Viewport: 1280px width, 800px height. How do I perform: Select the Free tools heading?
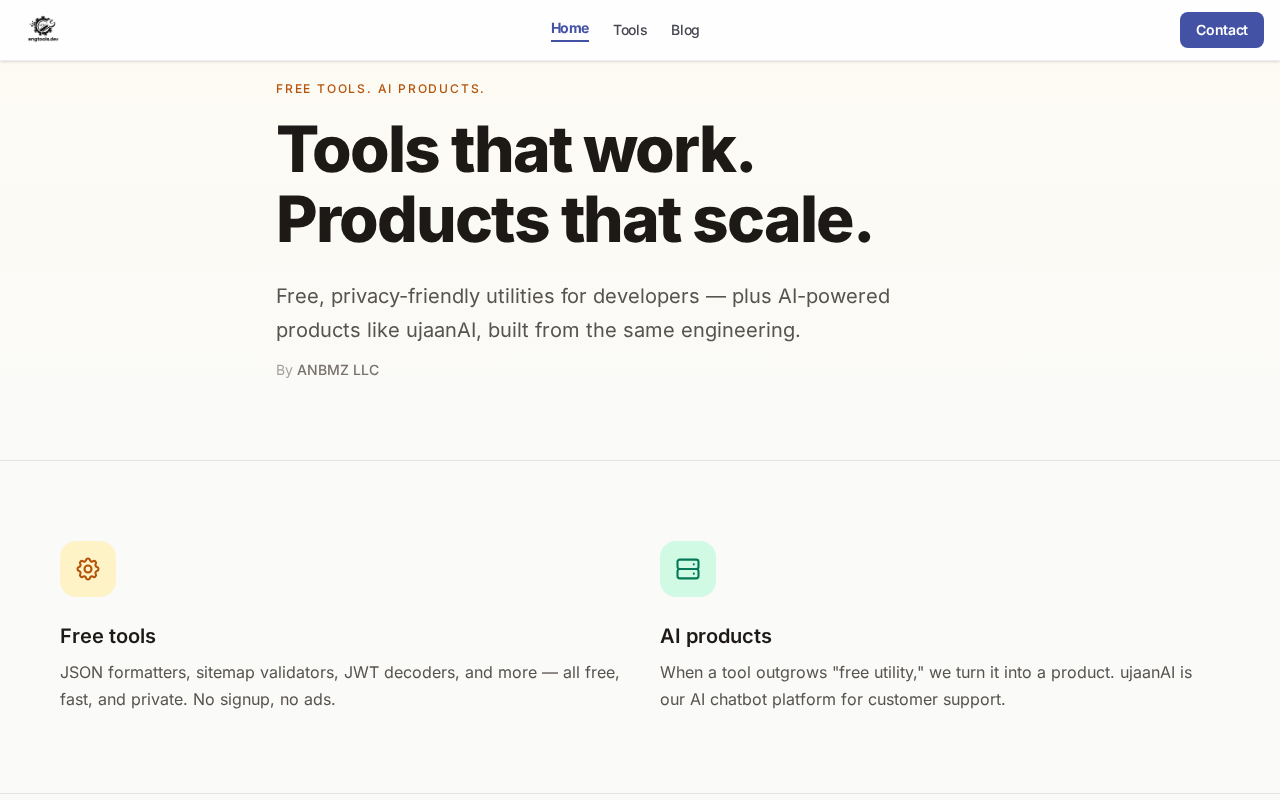point(108,636)
